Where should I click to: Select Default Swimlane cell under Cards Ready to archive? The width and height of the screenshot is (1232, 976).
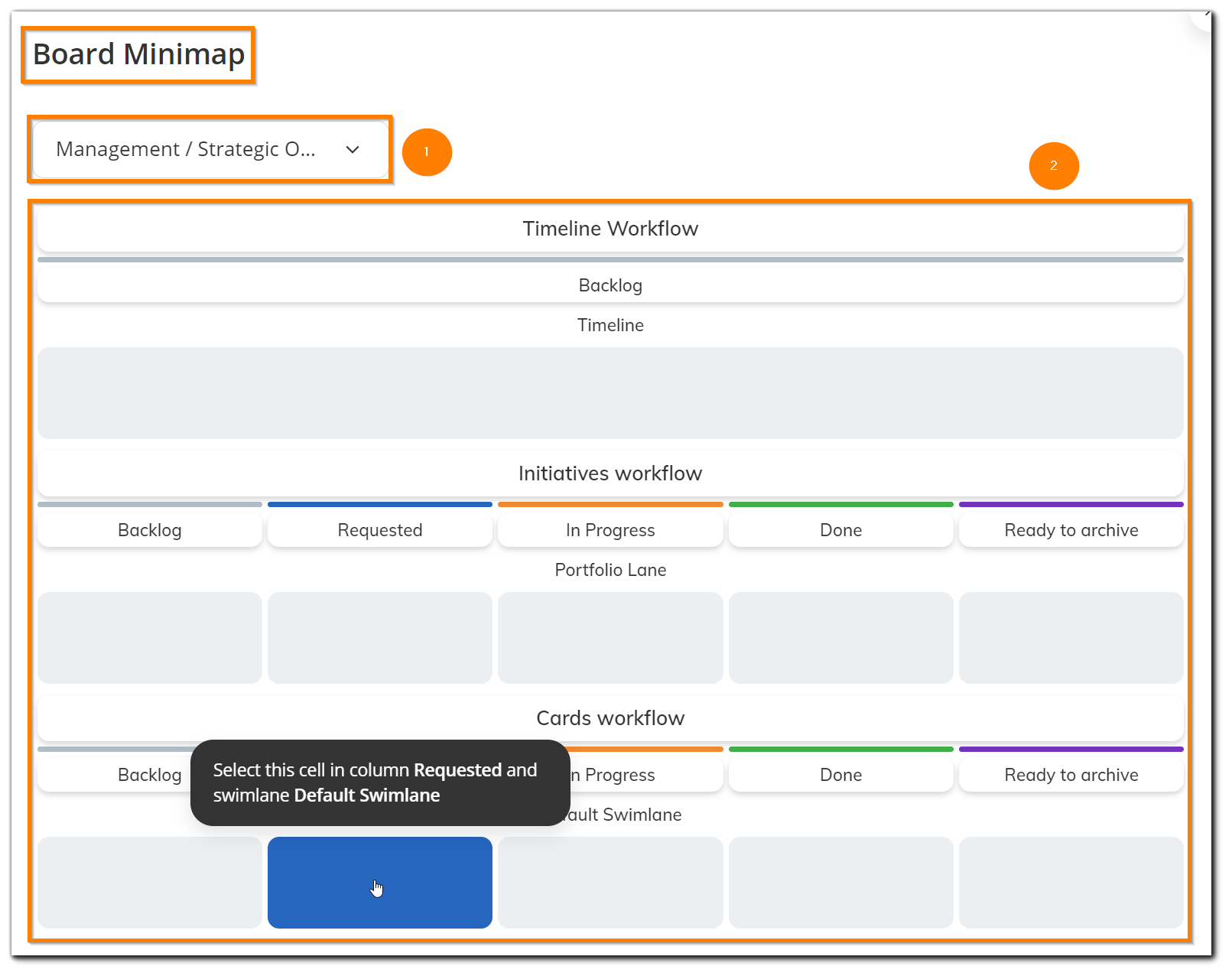(x=1071, y=882)
